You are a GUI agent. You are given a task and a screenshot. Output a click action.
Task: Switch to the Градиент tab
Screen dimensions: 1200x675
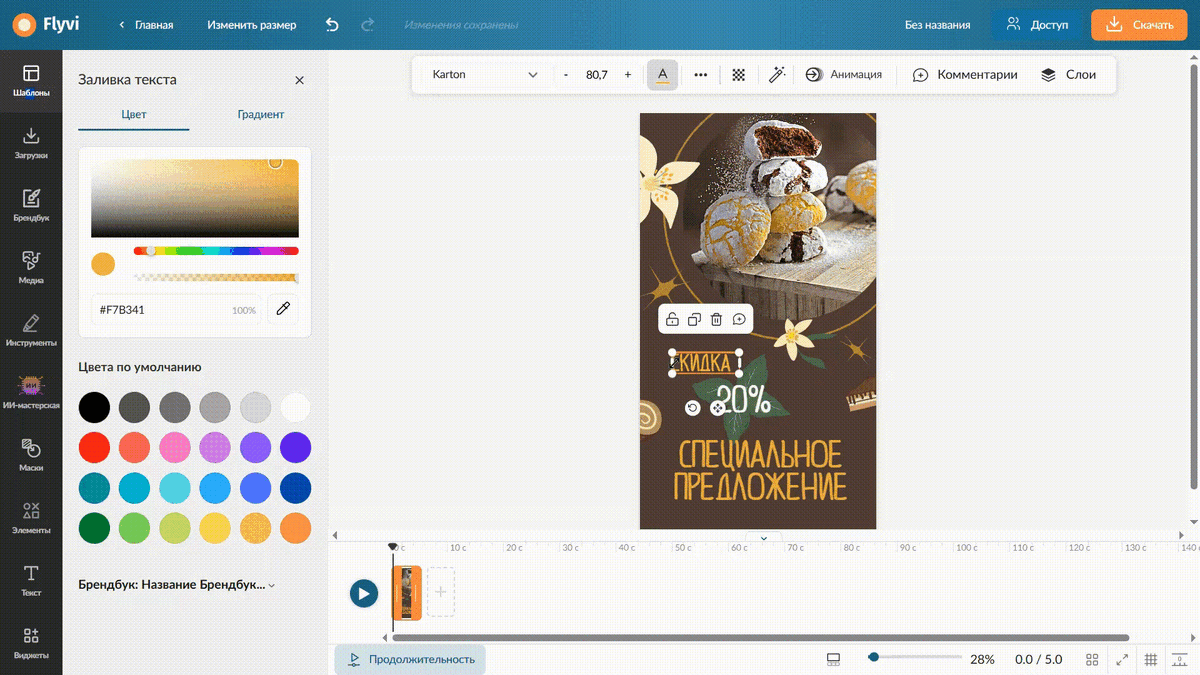[x=261, y=115]
